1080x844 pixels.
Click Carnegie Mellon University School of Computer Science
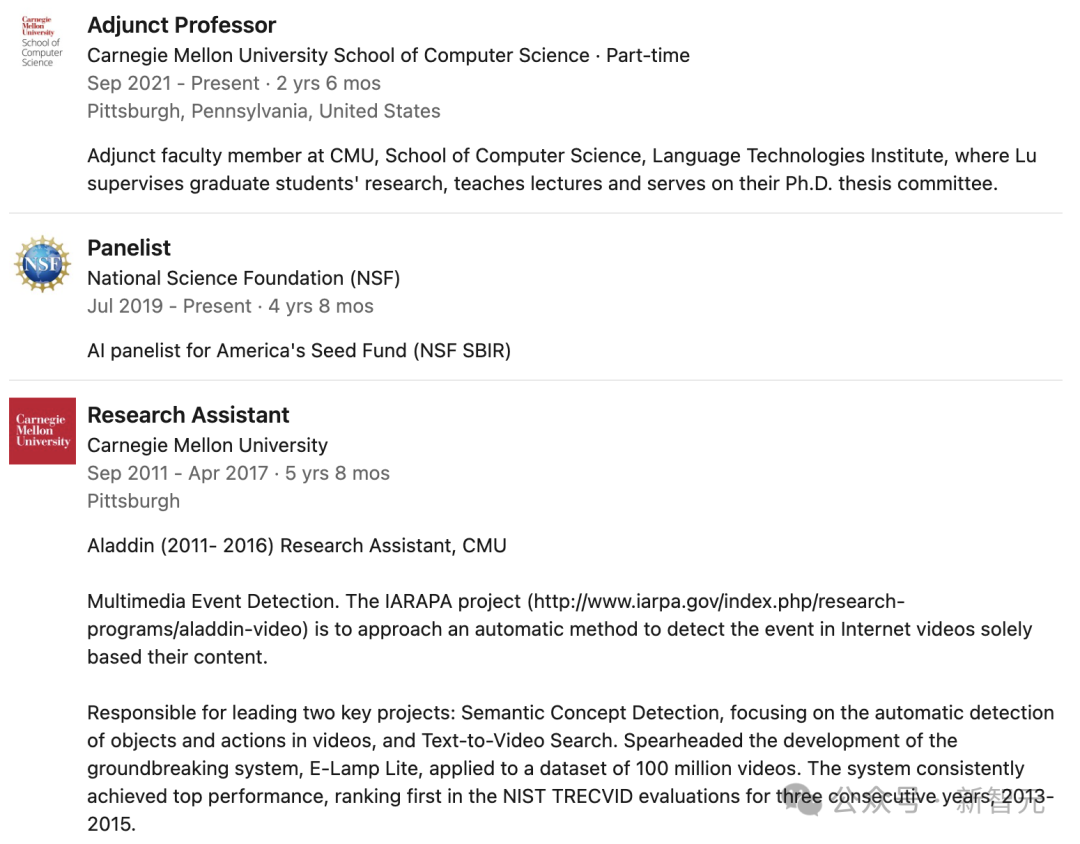click(x=338, y=56)
